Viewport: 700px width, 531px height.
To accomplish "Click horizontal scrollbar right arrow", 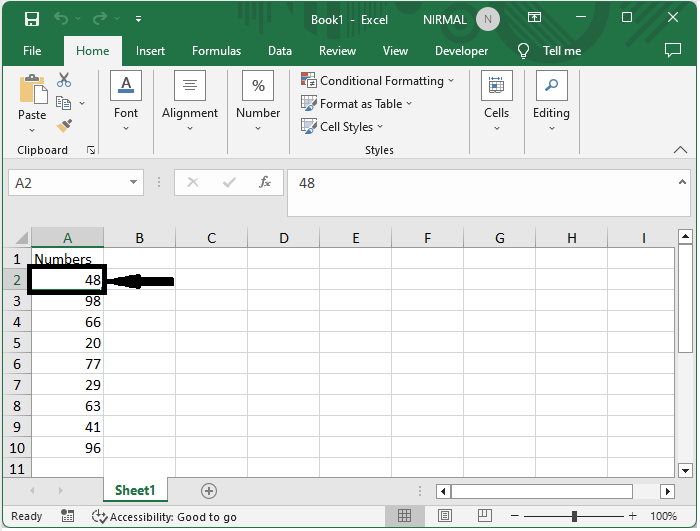I will pos(667,491).
